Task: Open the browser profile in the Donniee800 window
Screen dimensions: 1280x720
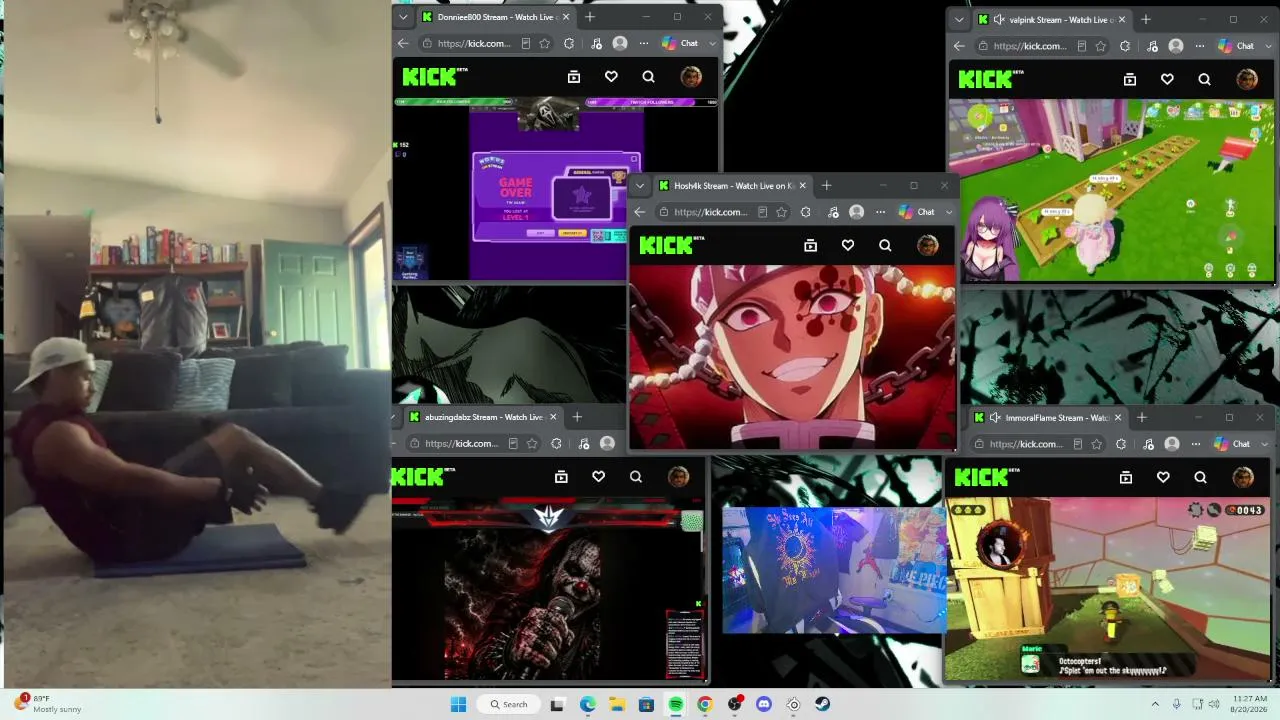Action: click(x=620, y=44)
